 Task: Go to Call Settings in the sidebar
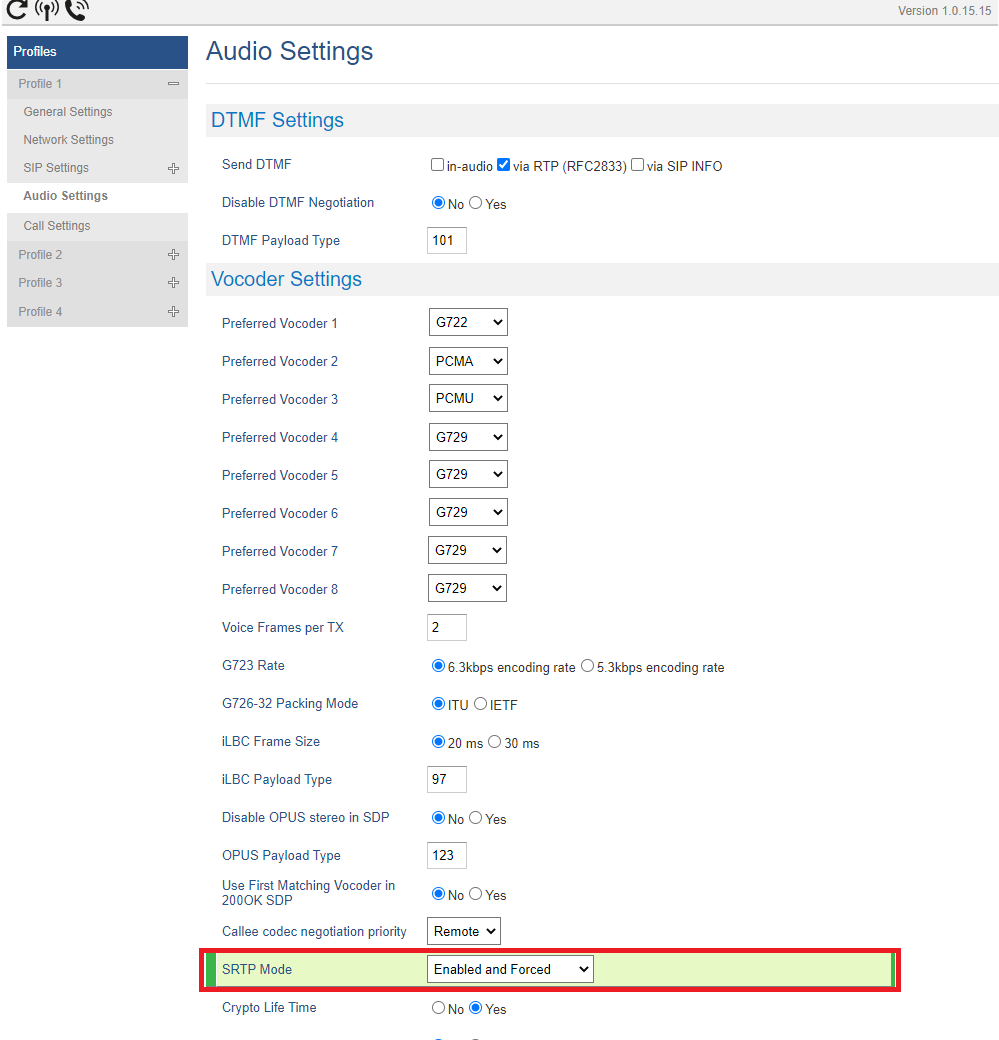tap(57, 226)
